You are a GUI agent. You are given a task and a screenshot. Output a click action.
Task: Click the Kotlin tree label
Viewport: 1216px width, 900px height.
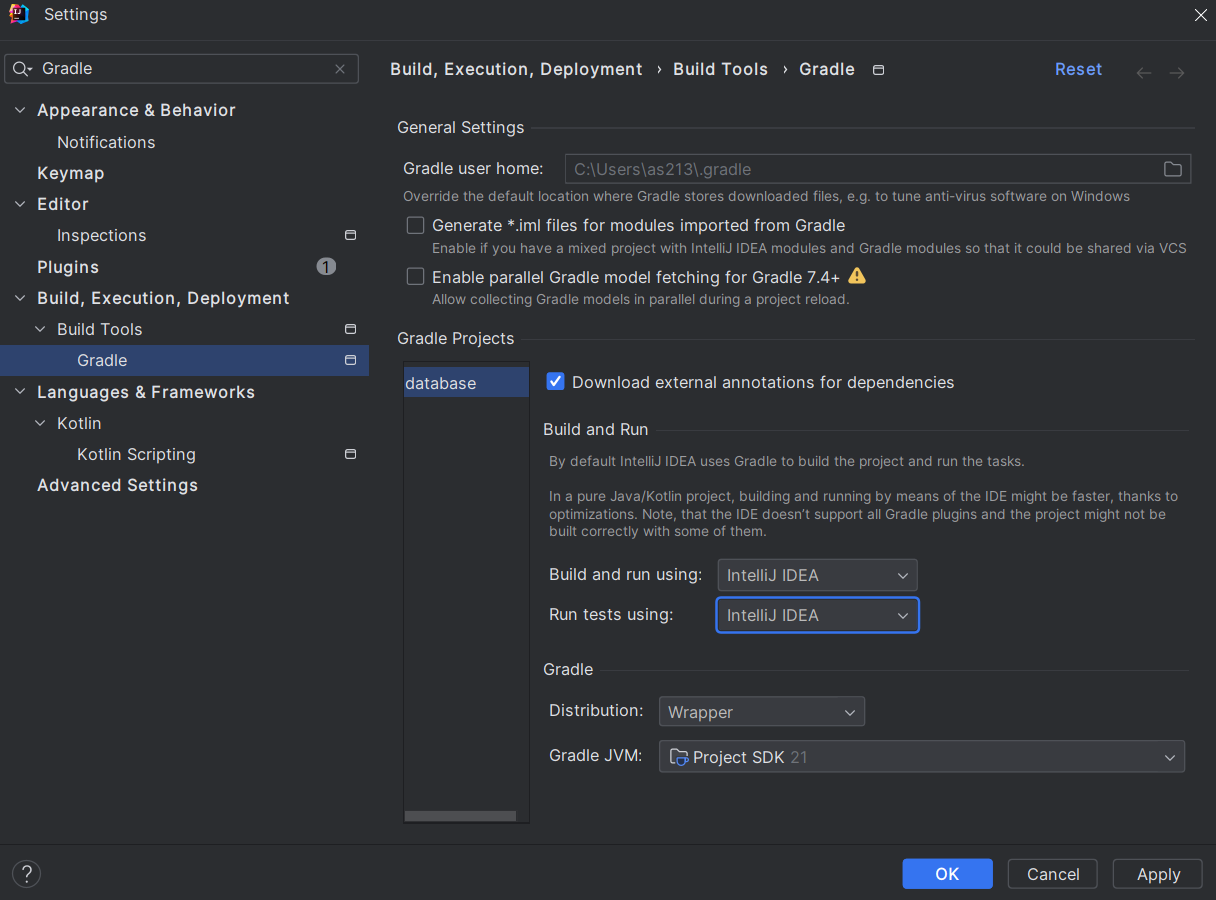point(79,423)
